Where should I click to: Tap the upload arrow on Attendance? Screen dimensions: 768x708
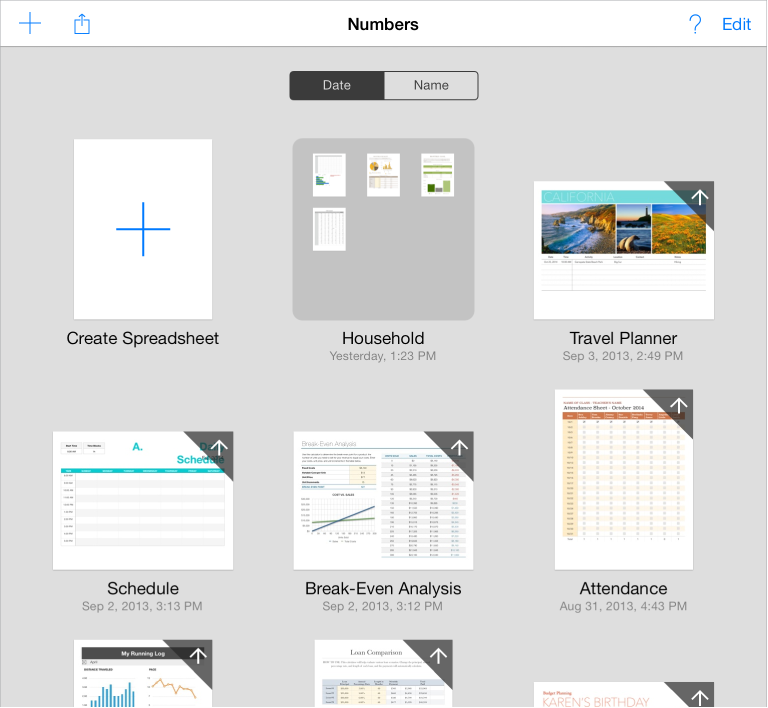[678, 405]
